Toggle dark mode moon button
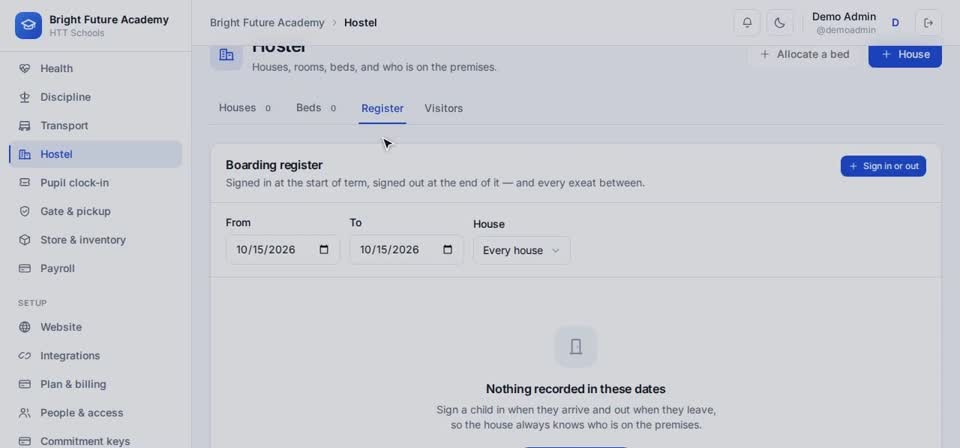This screenshot has width=960, height=448. pyautogui.click(x=779, y=23)
